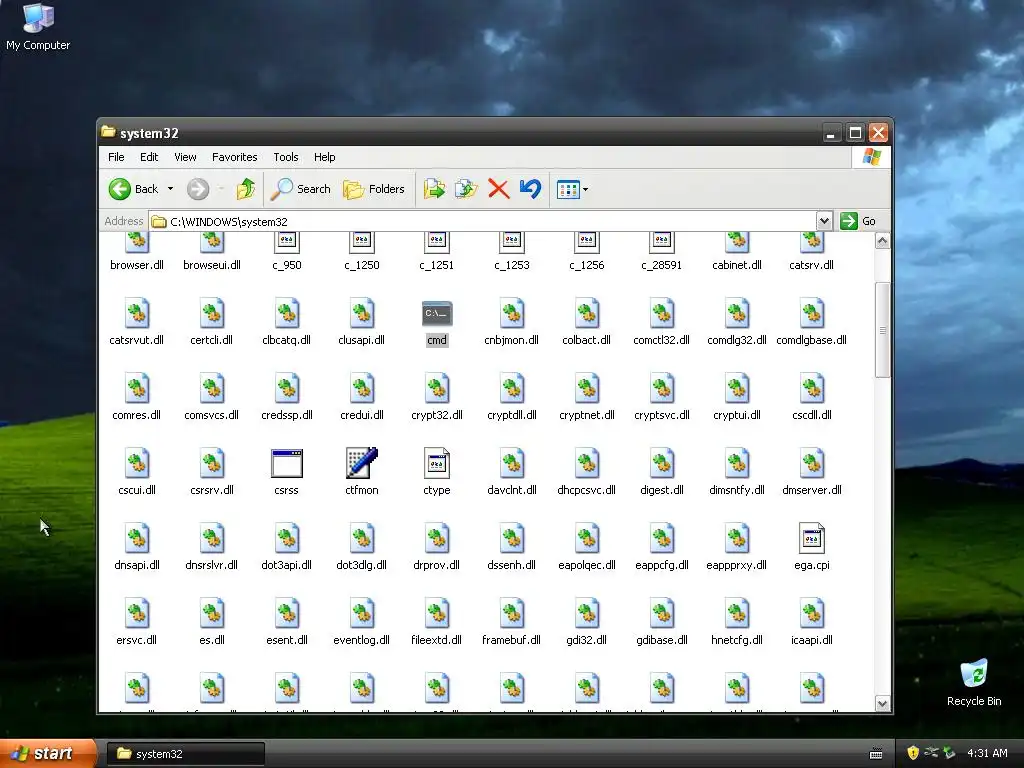
Task: Select the csrss program icon
Action: coord(287,464)
